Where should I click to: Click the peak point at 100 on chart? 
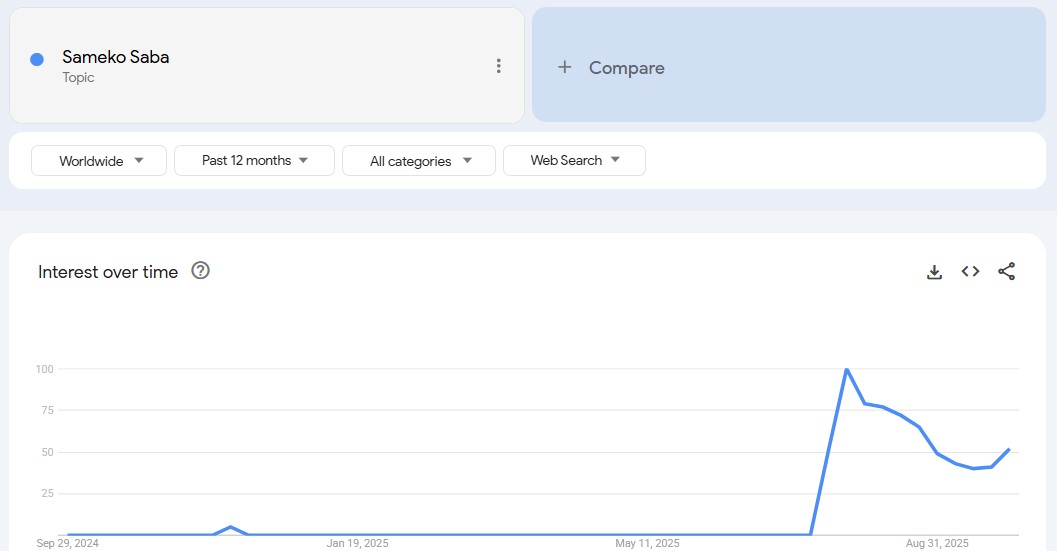pyautogui.click(x=847, y=370)
